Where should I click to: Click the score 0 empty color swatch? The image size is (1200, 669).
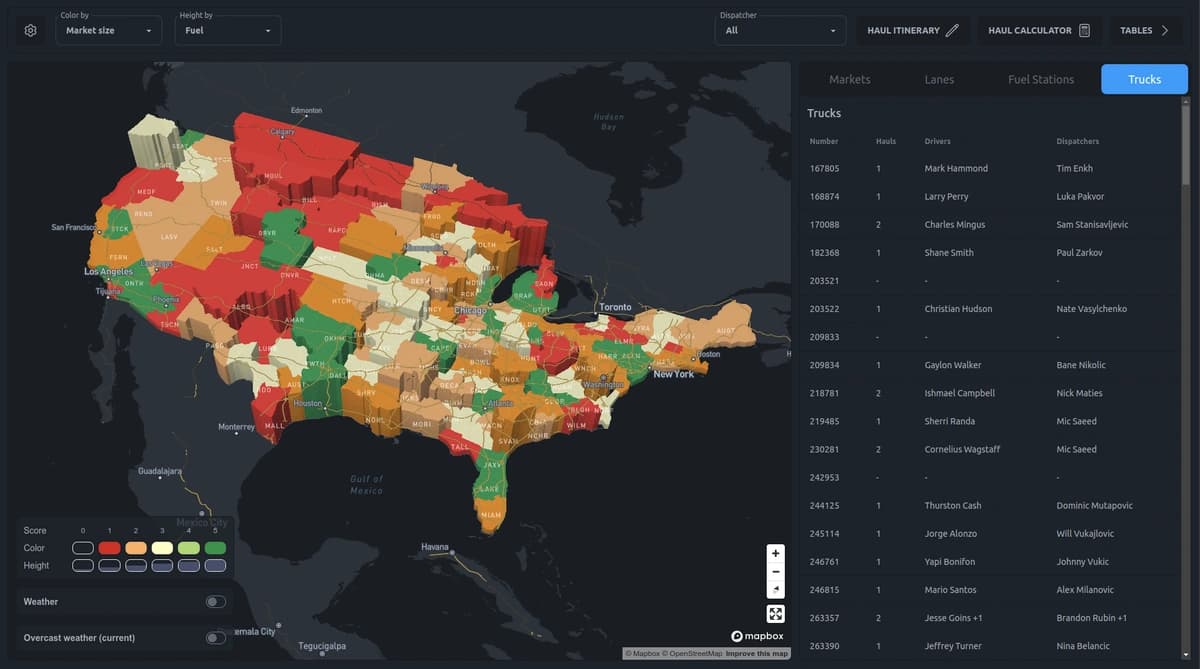tap(83, 548)
